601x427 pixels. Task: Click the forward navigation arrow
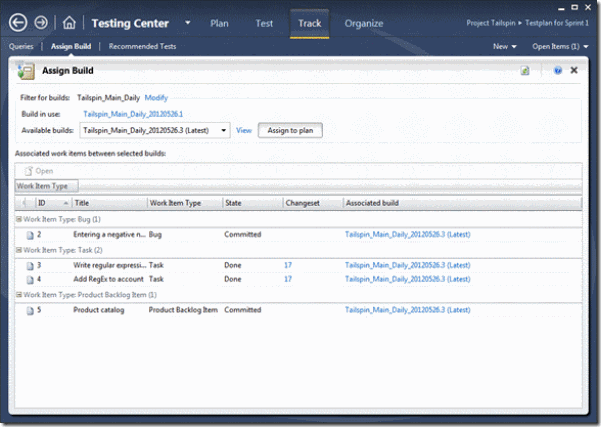click(x=41, y=22)
